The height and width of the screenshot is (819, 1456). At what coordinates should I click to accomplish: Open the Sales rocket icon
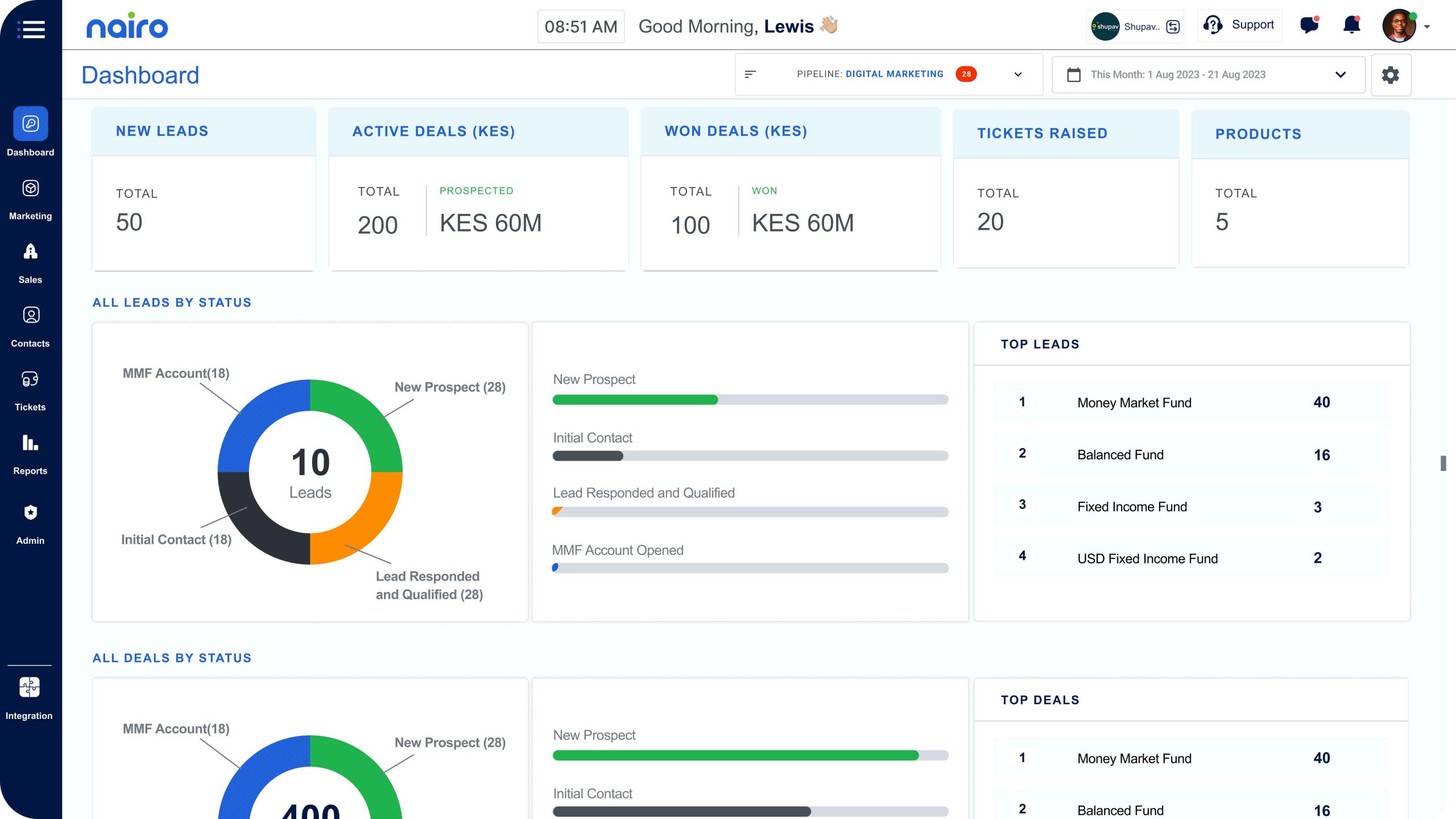click(x=31, y=251)
